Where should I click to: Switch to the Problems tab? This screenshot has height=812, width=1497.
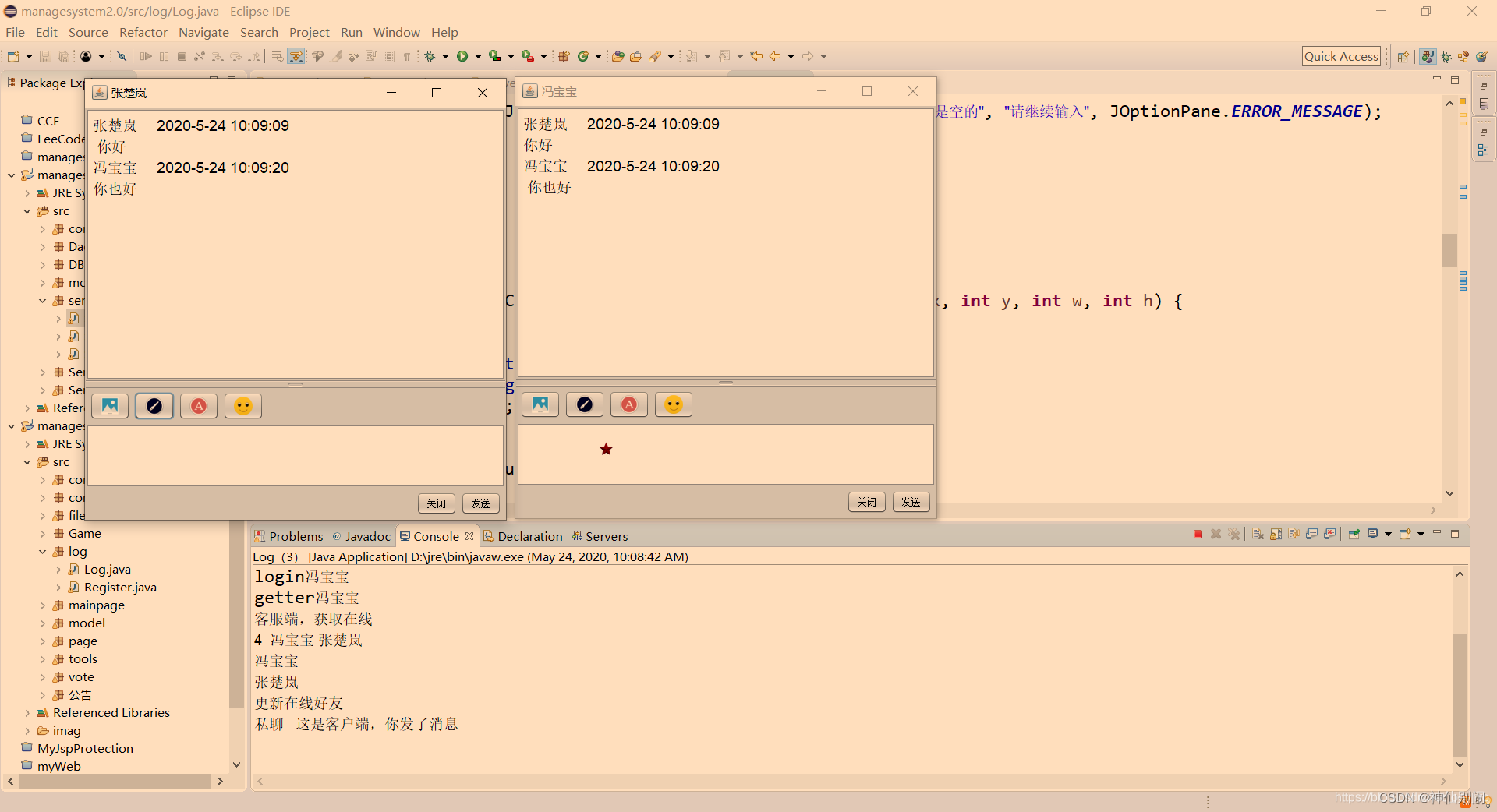(288, 536)
